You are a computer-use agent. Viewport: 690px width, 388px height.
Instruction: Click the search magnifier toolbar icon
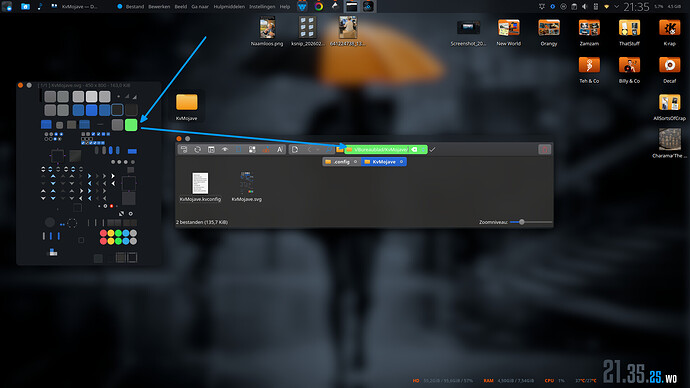(329, 150)
